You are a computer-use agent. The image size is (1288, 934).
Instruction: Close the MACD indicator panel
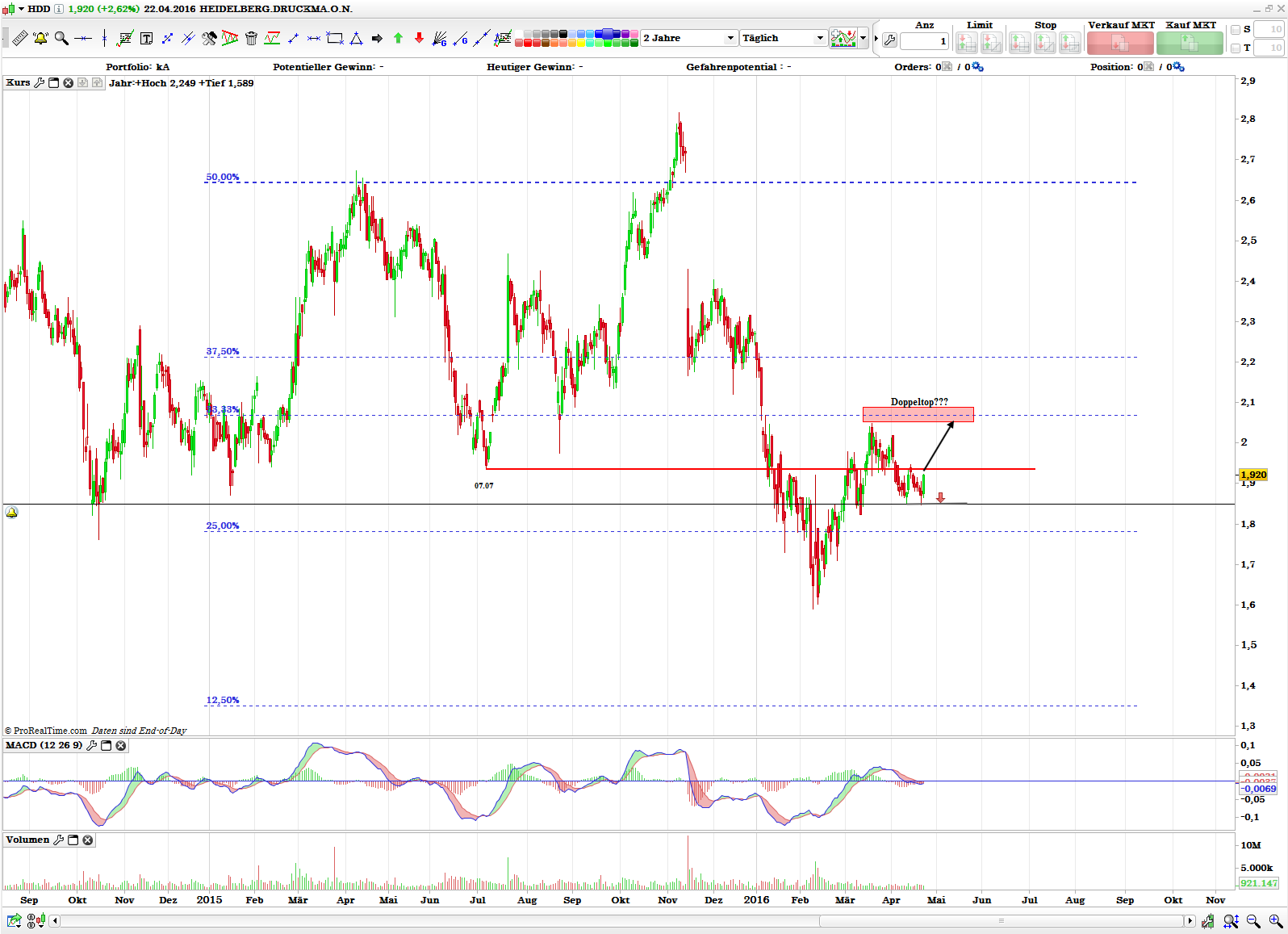(121, 745)
